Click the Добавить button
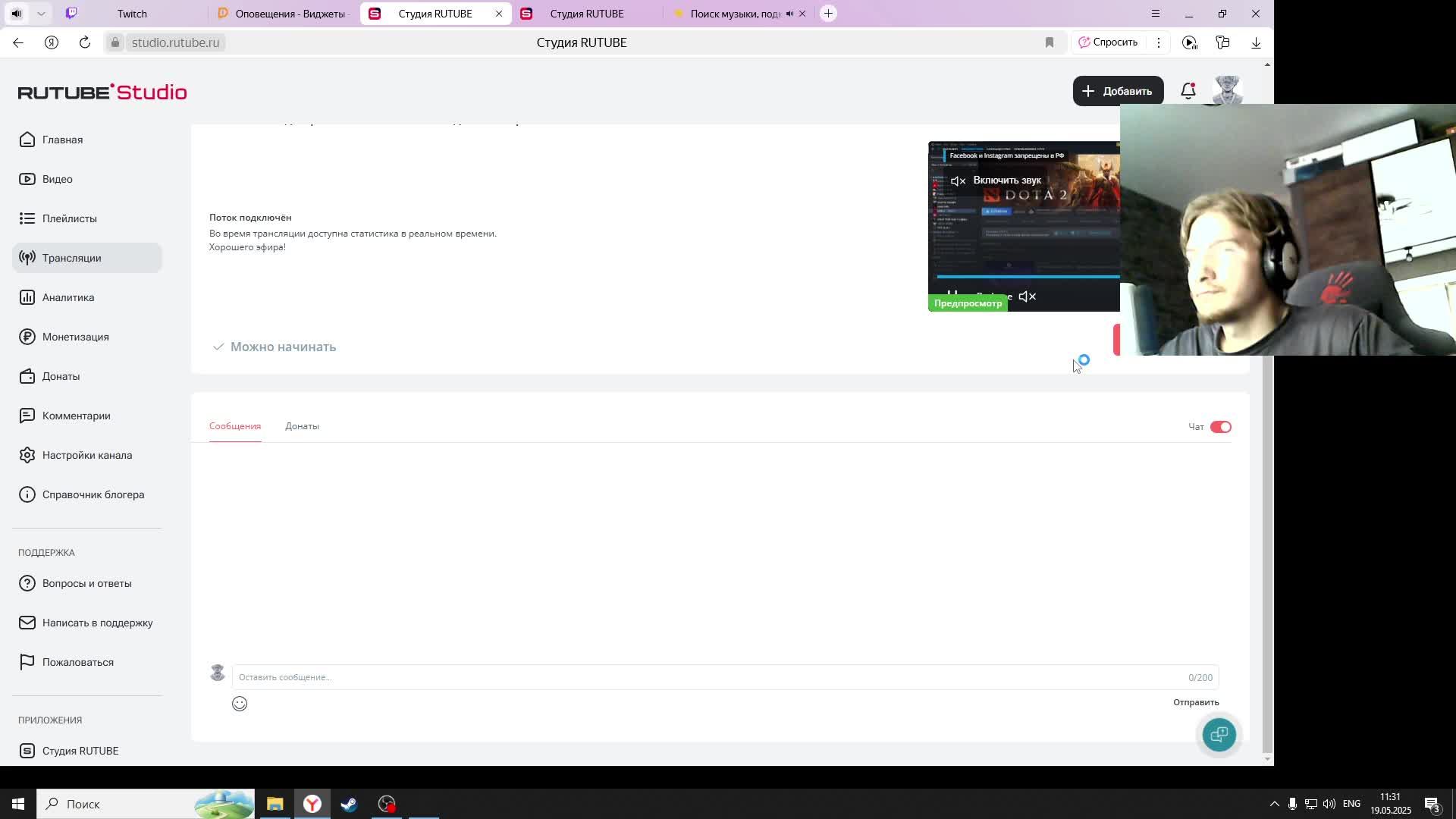The height and width of the screenshot is (819, 1456). pos(1117,91)
